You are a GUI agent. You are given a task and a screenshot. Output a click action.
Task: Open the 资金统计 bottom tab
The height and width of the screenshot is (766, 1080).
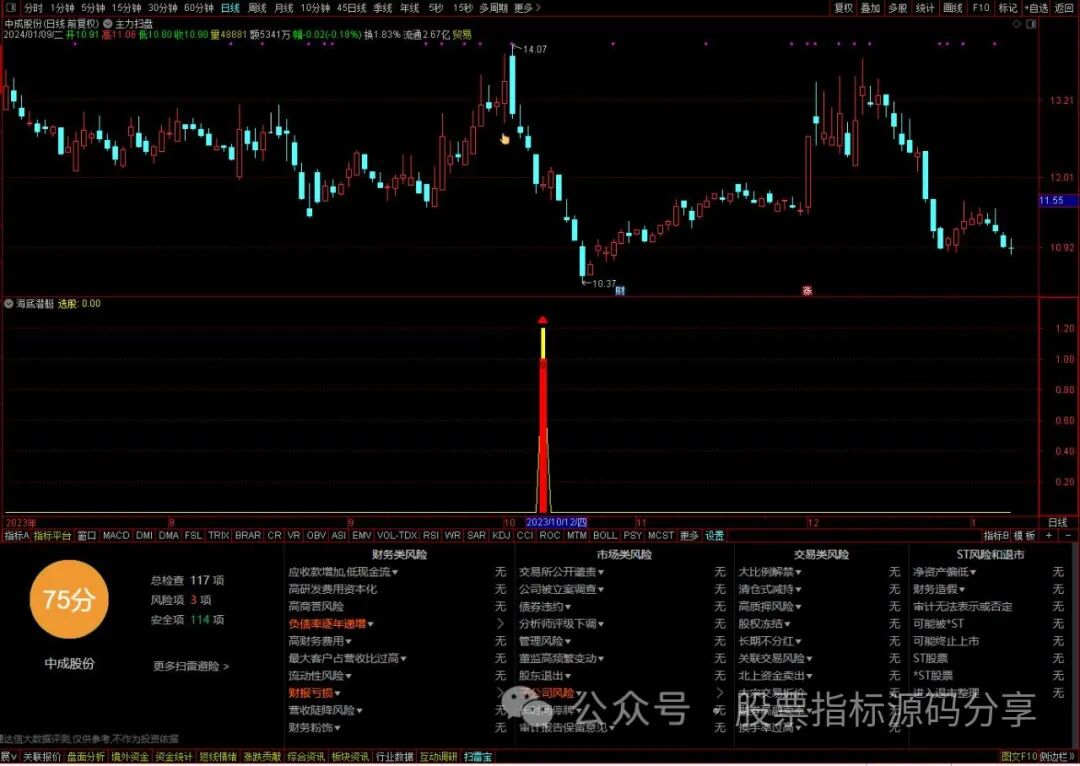(174, 756)
